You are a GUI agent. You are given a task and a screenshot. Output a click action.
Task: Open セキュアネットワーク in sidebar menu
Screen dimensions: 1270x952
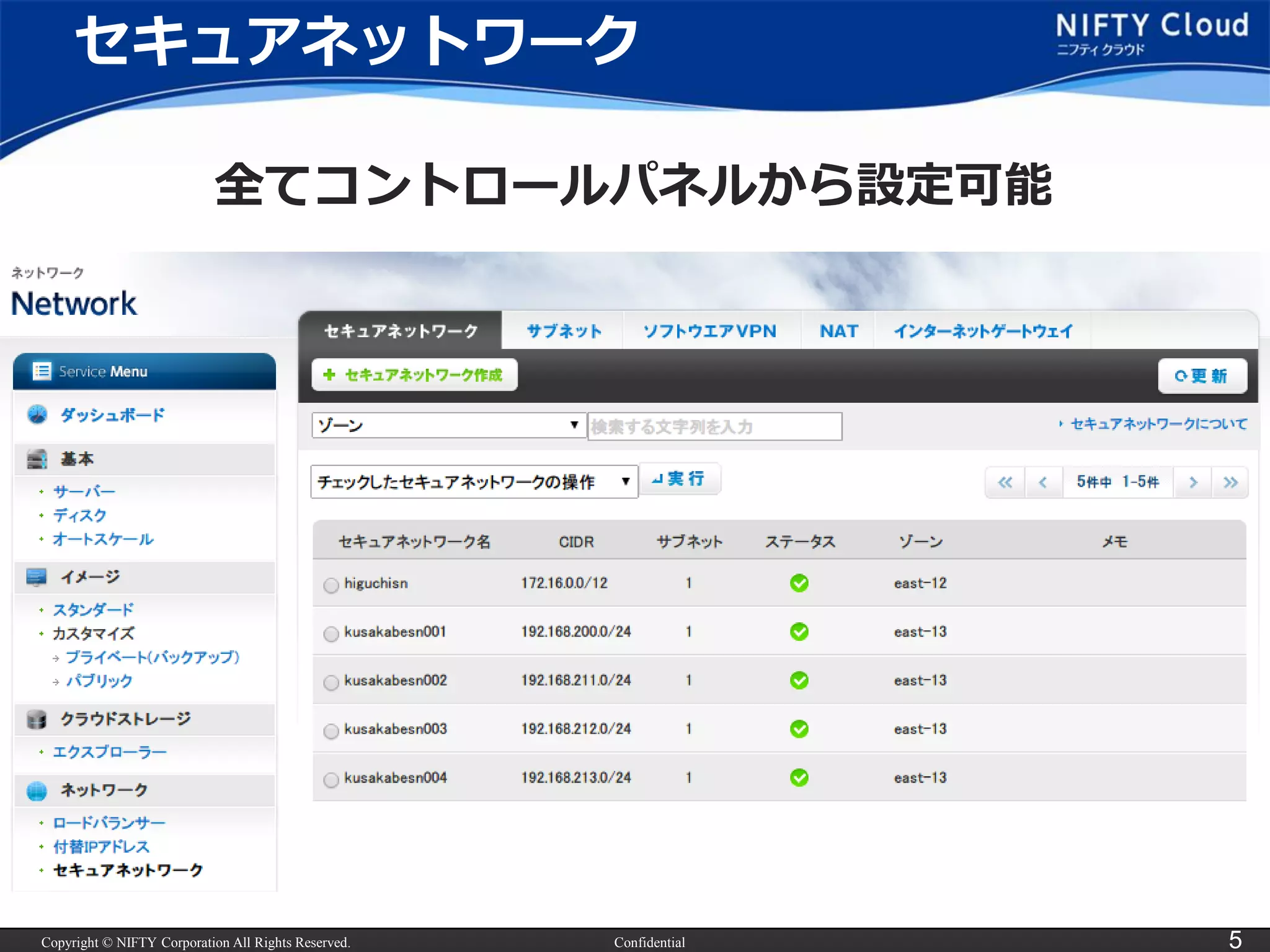(x=128, y=870)
